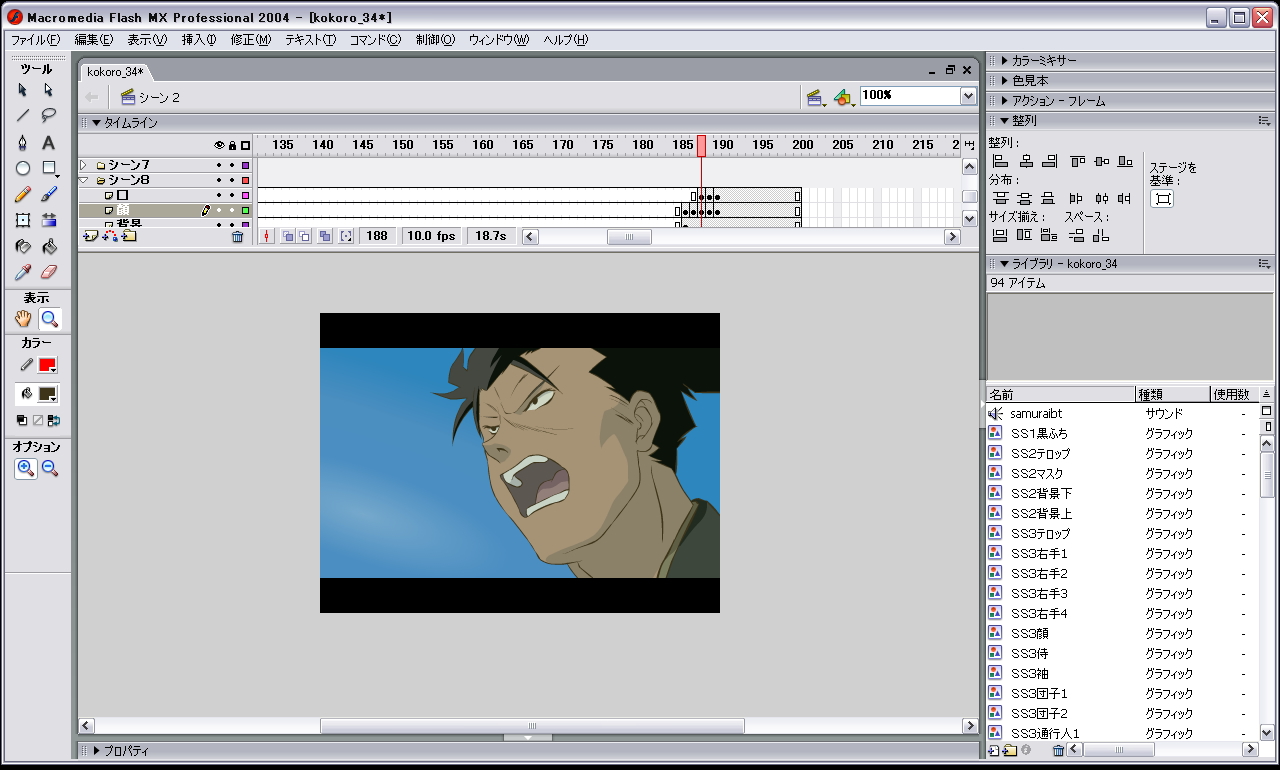
Task: Add a motion guide layer
Action: coord(110,236)
